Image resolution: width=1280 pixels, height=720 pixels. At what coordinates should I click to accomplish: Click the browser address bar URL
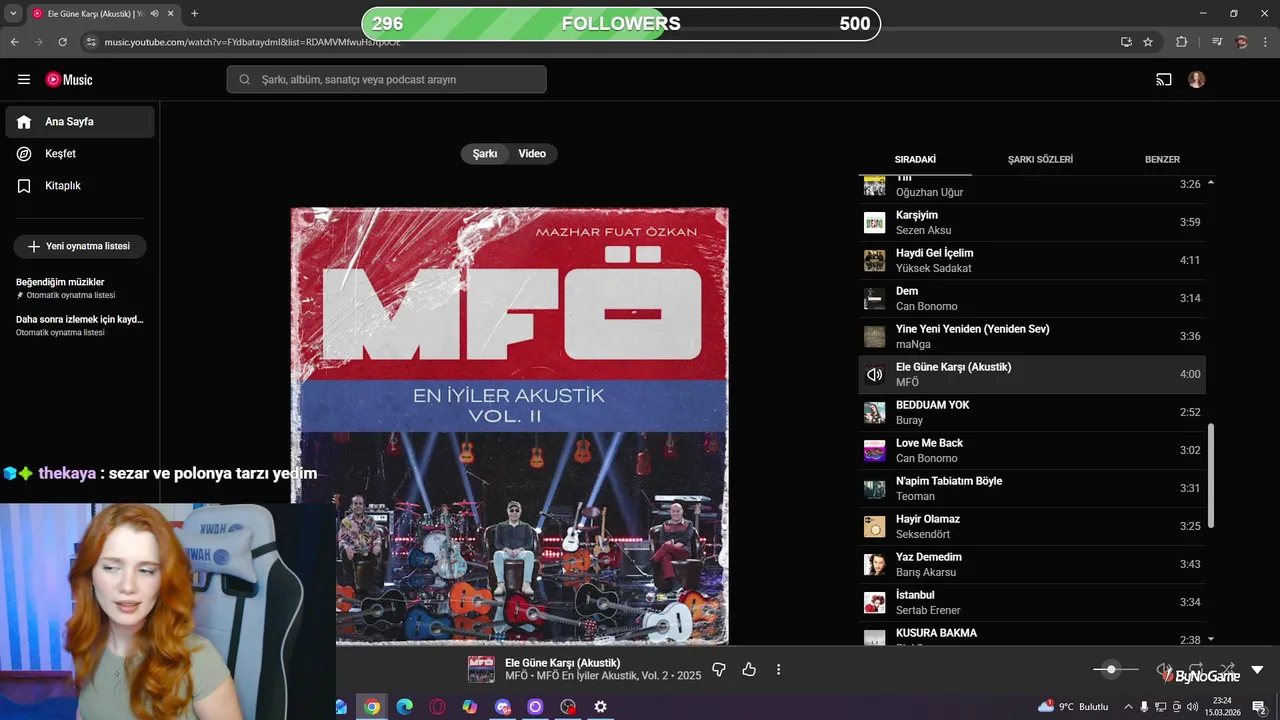coord(252,42)
